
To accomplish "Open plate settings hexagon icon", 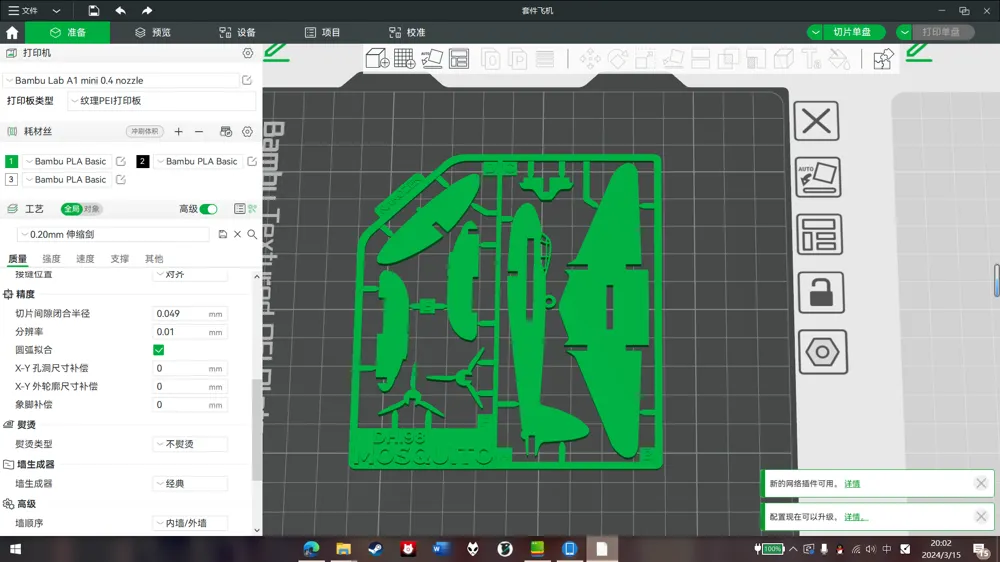I will [822, 351].
